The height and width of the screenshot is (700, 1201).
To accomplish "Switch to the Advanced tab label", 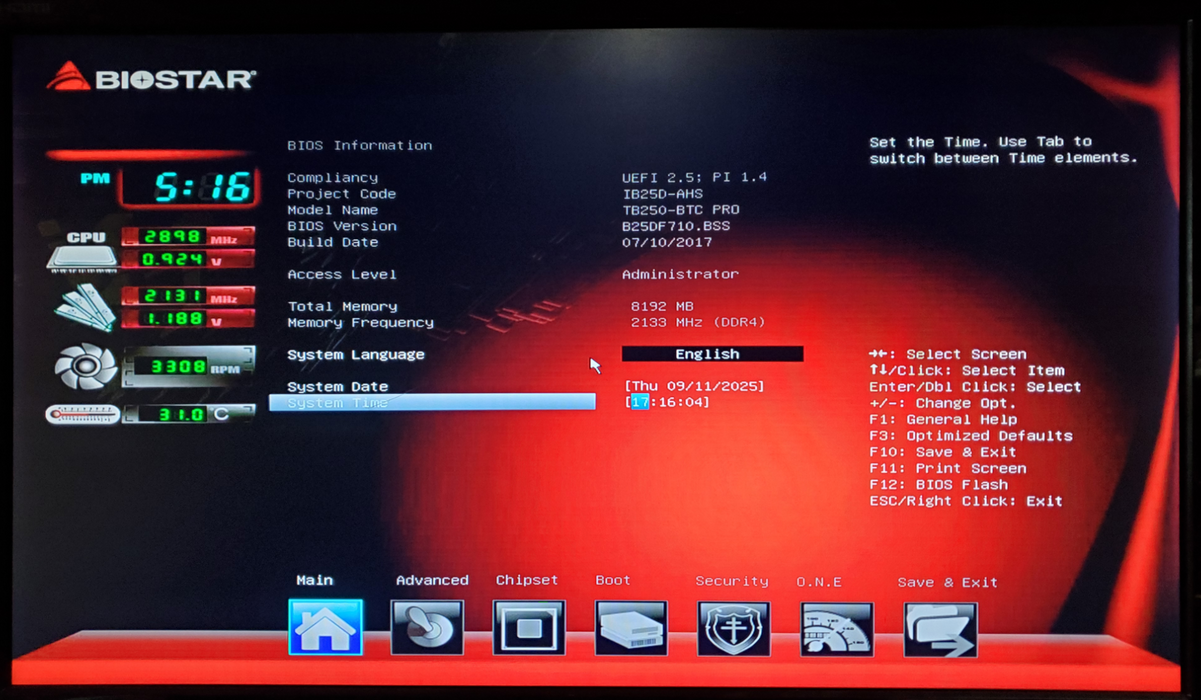I will (432, 580).
